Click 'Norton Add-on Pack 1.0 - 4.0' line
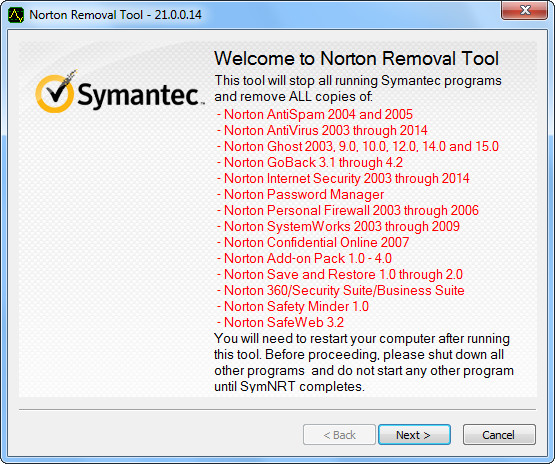Screen dimensions: 555x464 click(304, 258)
